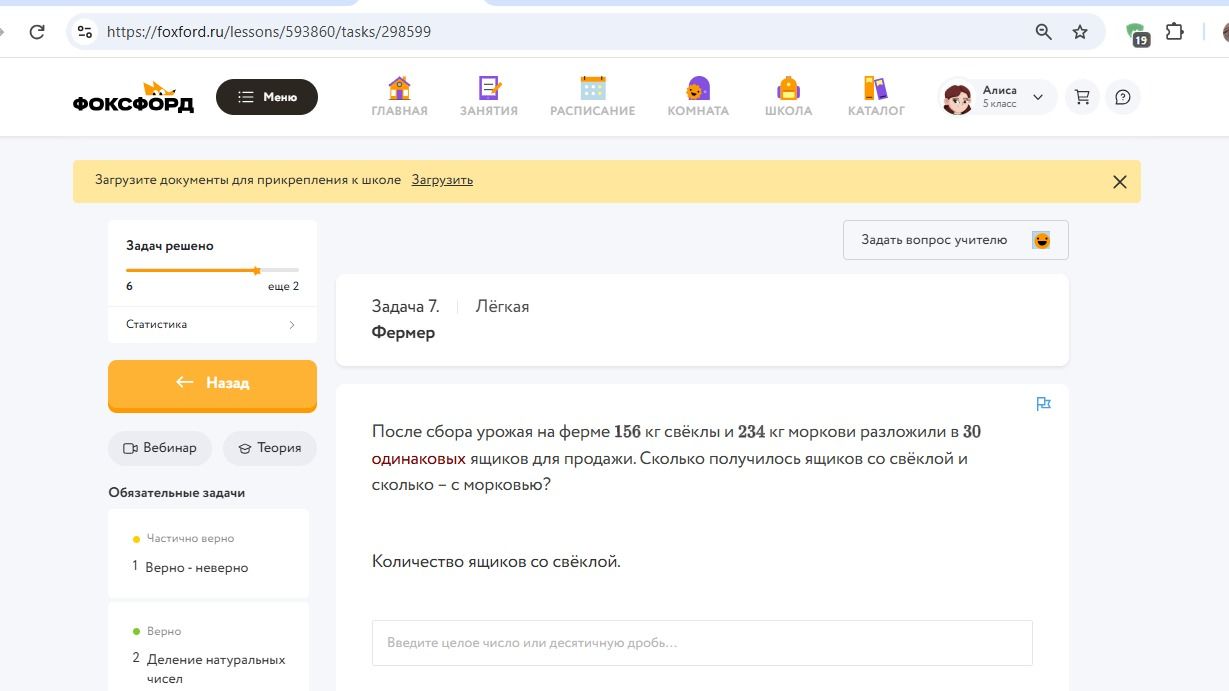This screenshot has height=691, width=1229.
Task: Expand Статистика section arrow
Action: tap(292, 325)
